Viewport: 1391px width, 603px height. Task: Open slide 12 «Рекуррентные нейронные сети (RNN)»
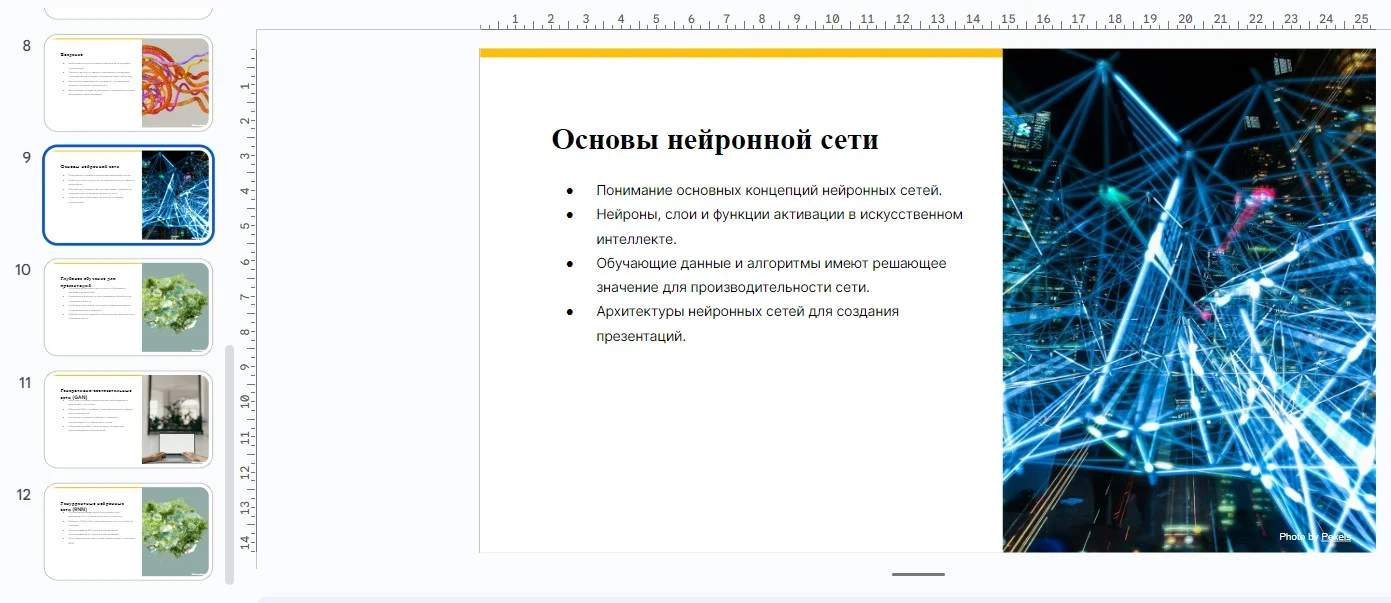tap(128, 531)
